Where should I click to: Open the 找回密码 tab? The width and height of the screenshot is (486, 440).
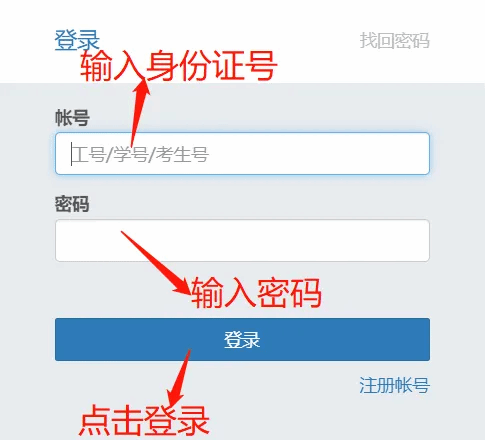point(394,41)
